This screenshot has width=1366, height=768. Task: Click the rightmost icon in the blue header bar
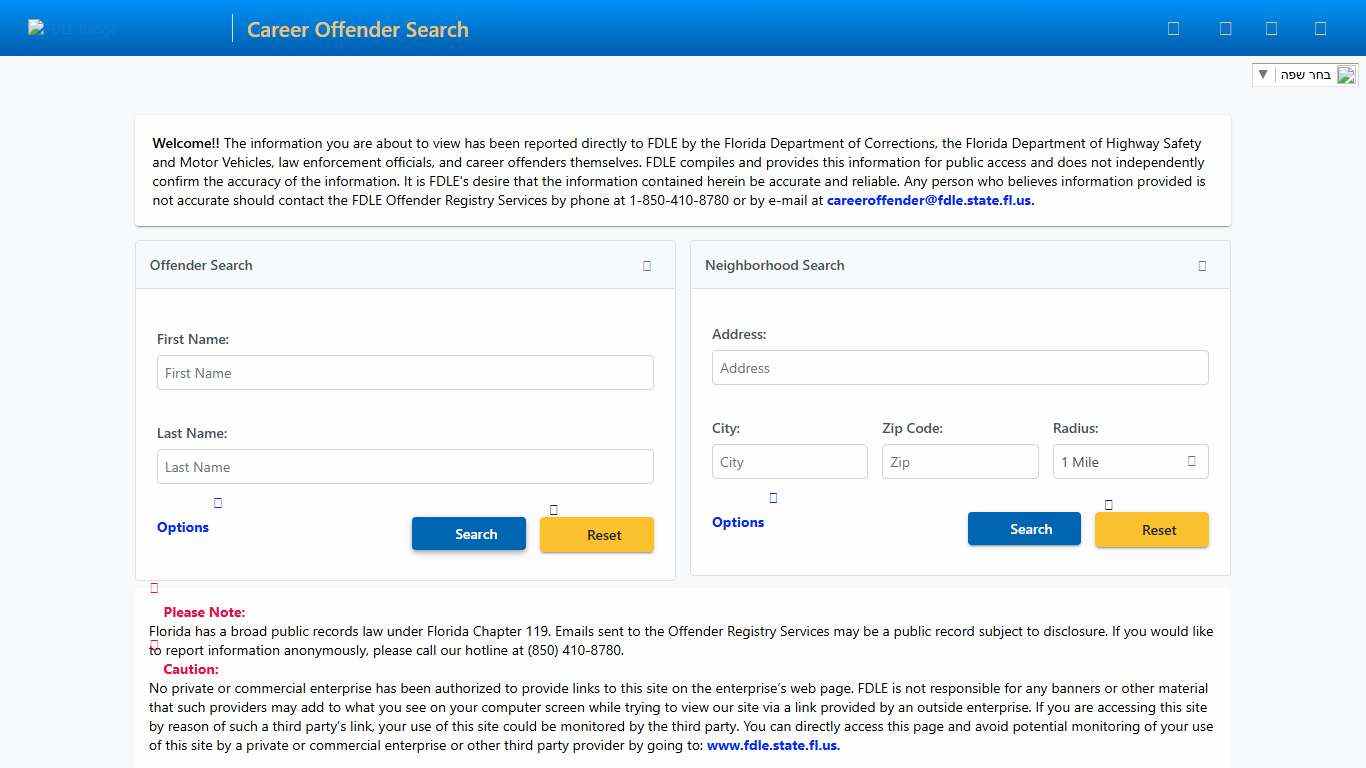click(1320, 28)
